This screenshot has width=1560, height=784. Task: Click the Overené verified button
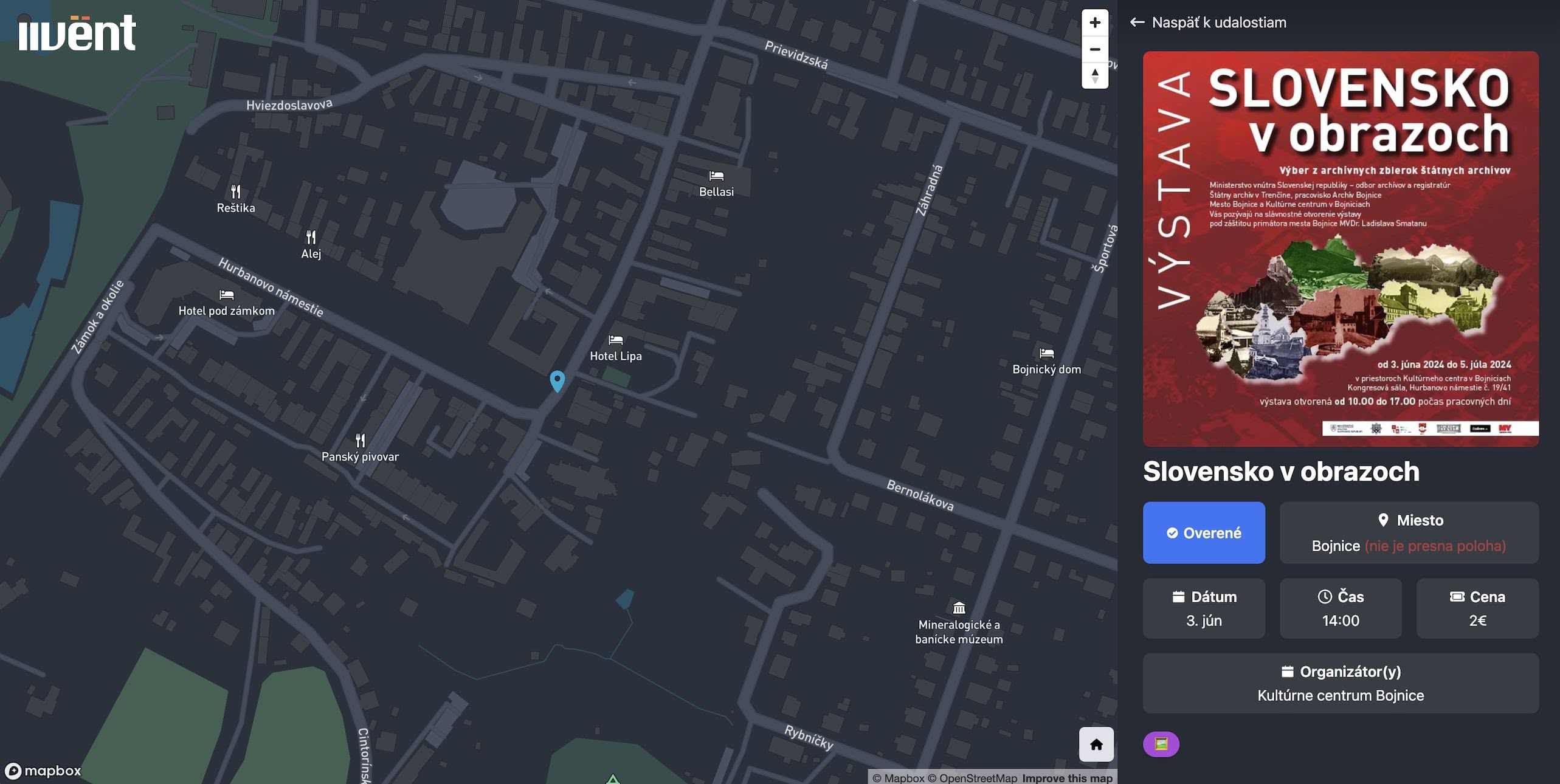tap(1203, 532)
